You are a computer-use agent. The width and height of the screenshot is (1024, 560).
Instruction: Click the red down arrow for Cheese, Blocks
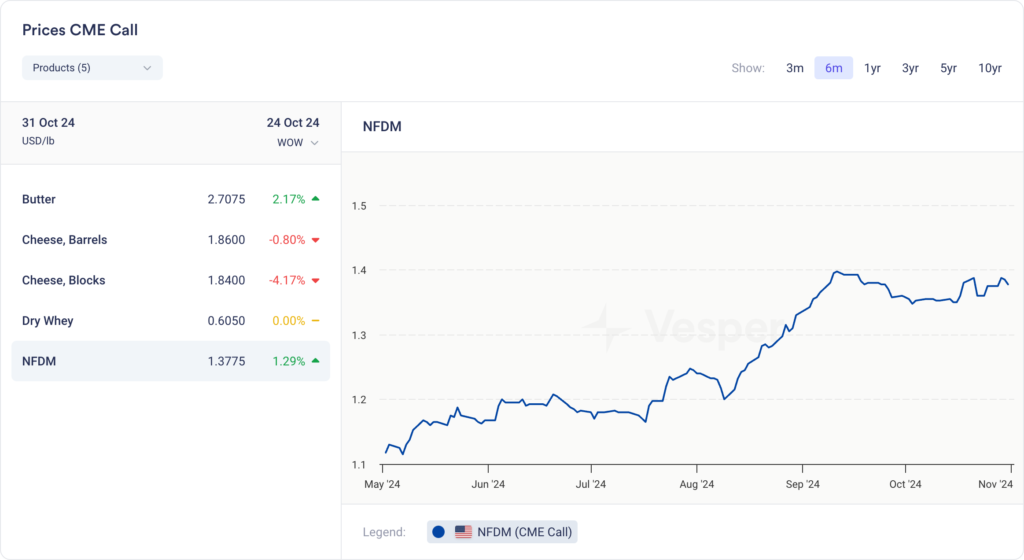pos(315,281)
